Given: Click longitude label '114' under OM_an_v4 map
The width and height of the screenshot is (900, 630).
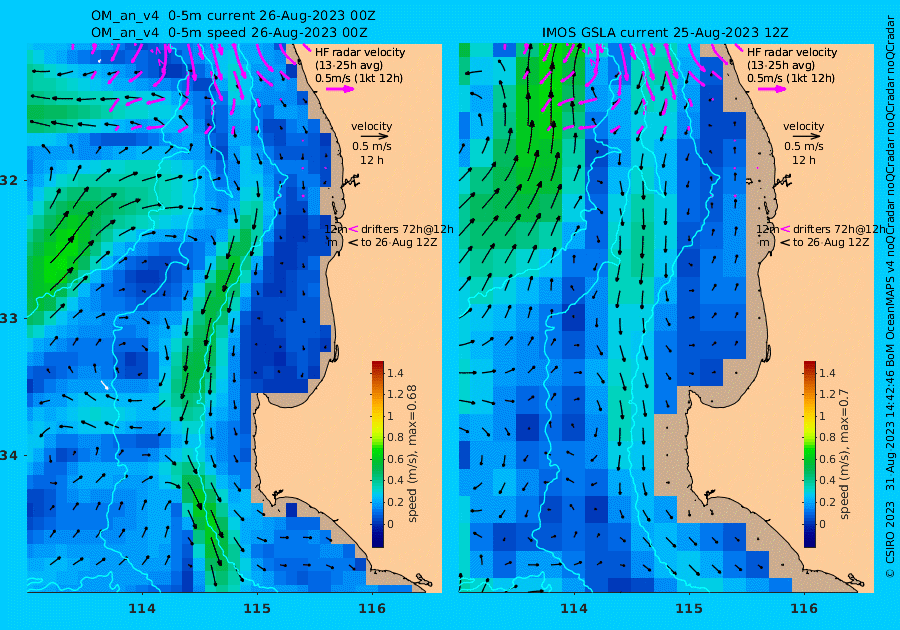Looking at the screenshot, I should [x=142, y=609].
